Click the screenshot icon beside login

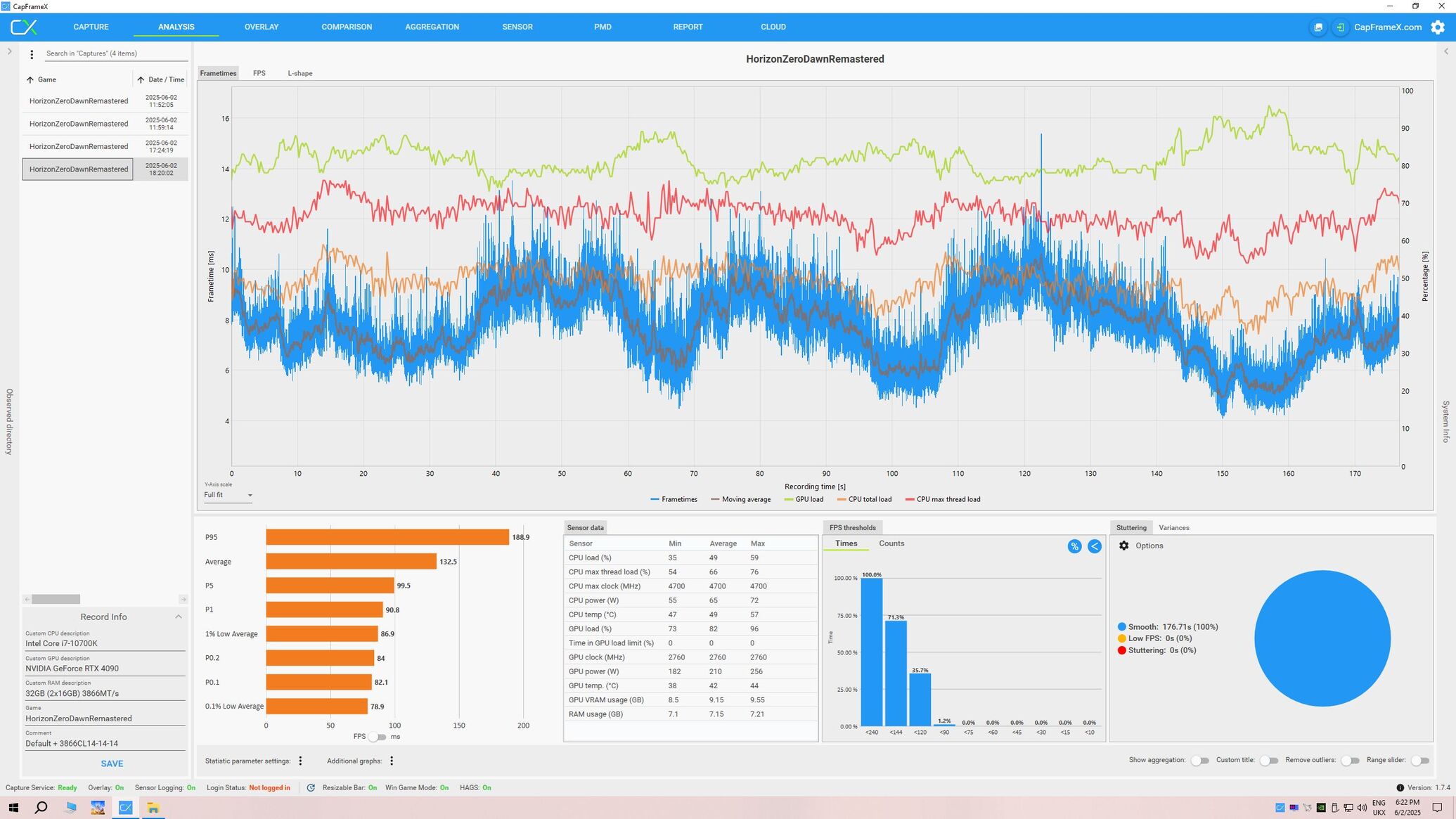1318,27
